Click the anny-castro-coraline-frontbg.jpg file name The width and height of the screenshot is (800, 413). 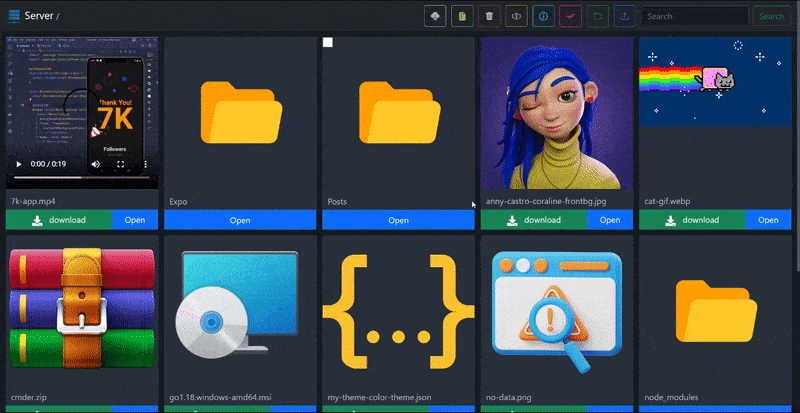546,202
